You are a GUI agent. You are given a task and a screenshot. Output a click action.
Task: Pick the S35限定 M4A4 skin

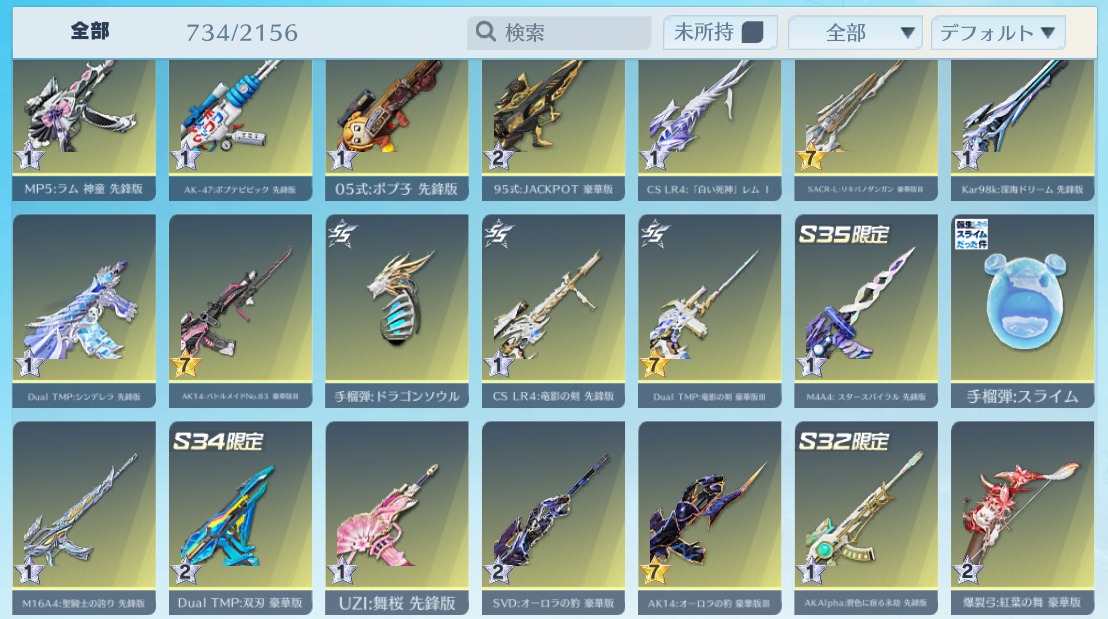[866, 311]
